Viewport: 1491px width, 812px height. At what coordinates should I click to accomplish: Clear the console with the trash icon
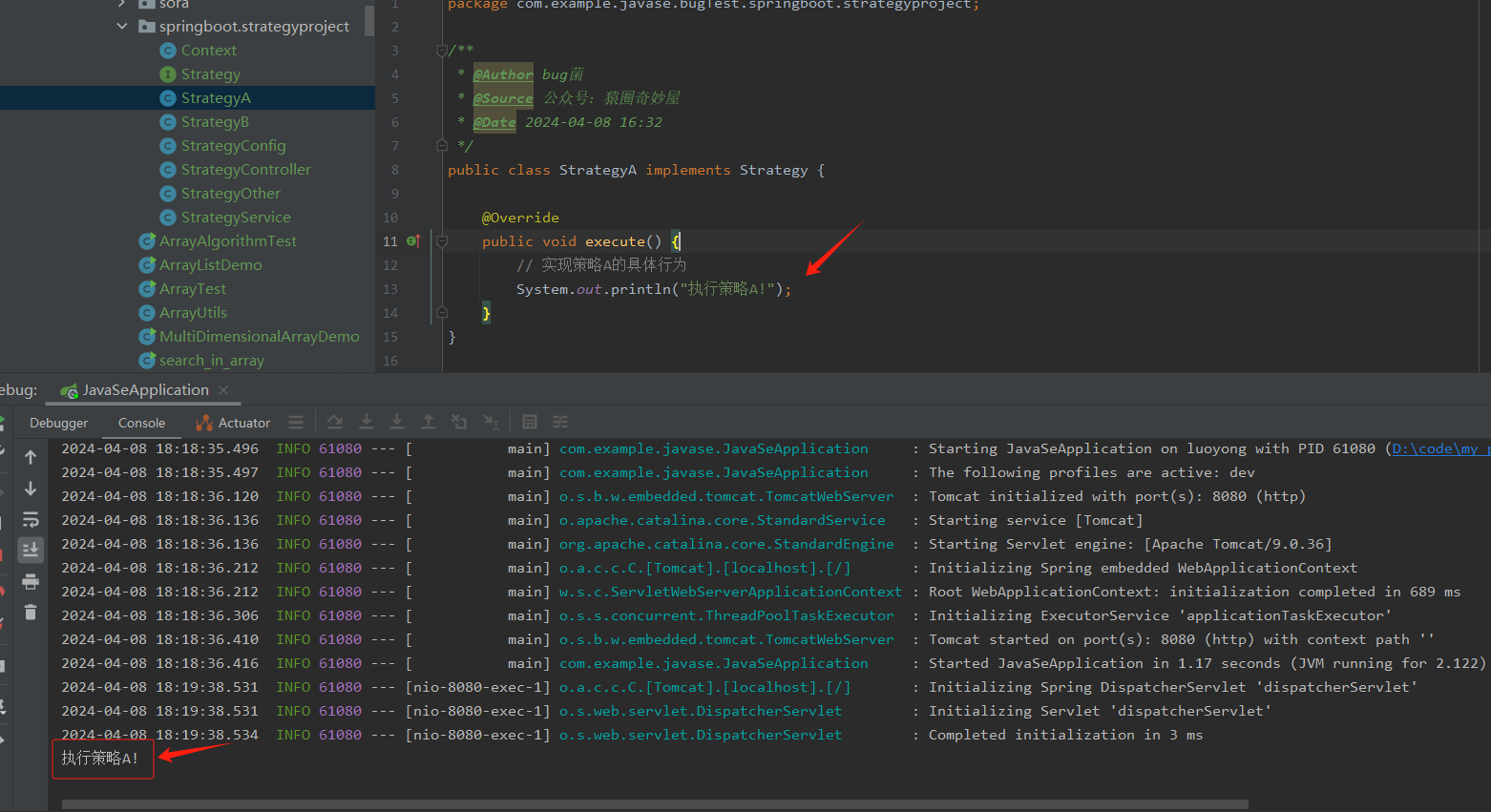click(31, 613)
